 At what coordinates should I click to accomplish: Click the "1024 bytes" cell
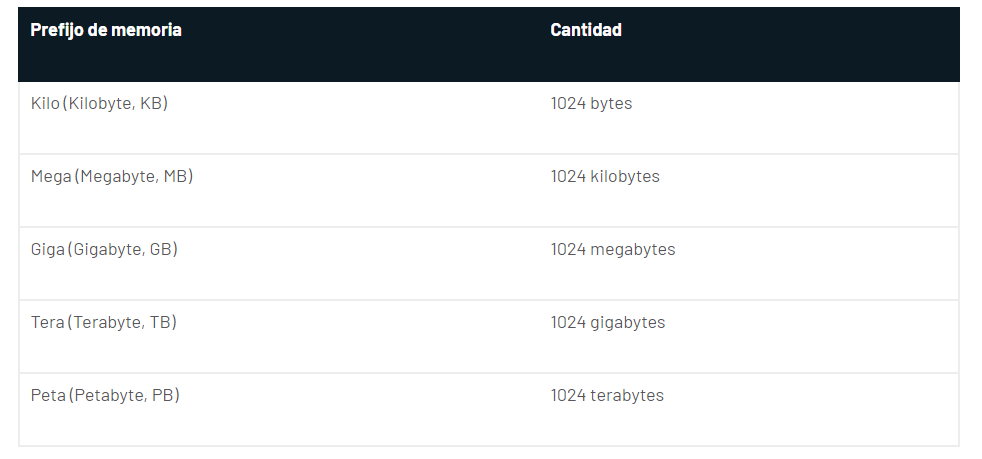[591, 103]
